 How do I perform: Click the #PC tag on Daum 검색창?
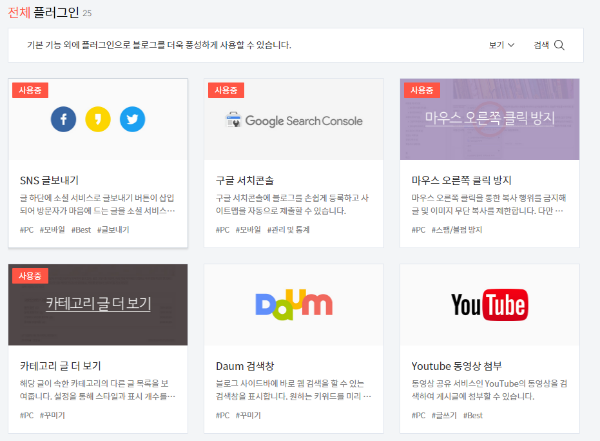coord(223,415)
